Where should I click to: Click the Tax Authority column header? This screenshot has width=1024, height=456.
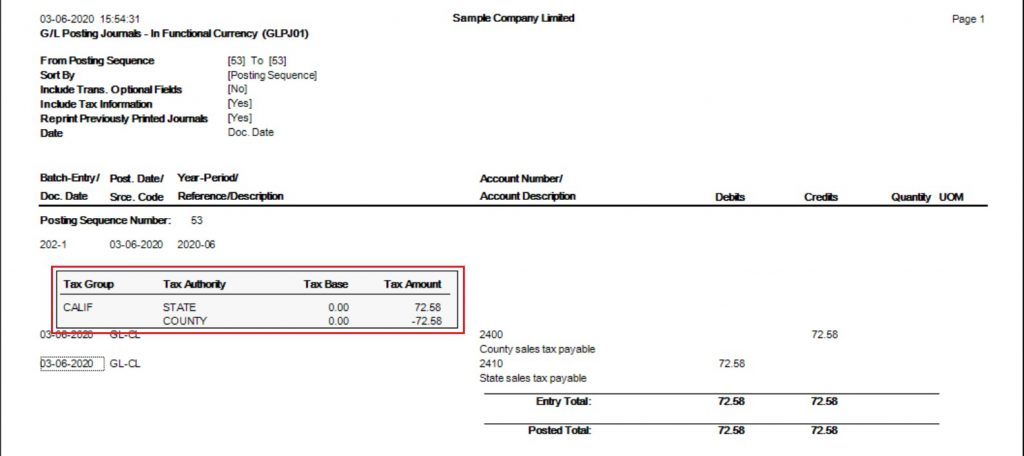pos(195,284)
